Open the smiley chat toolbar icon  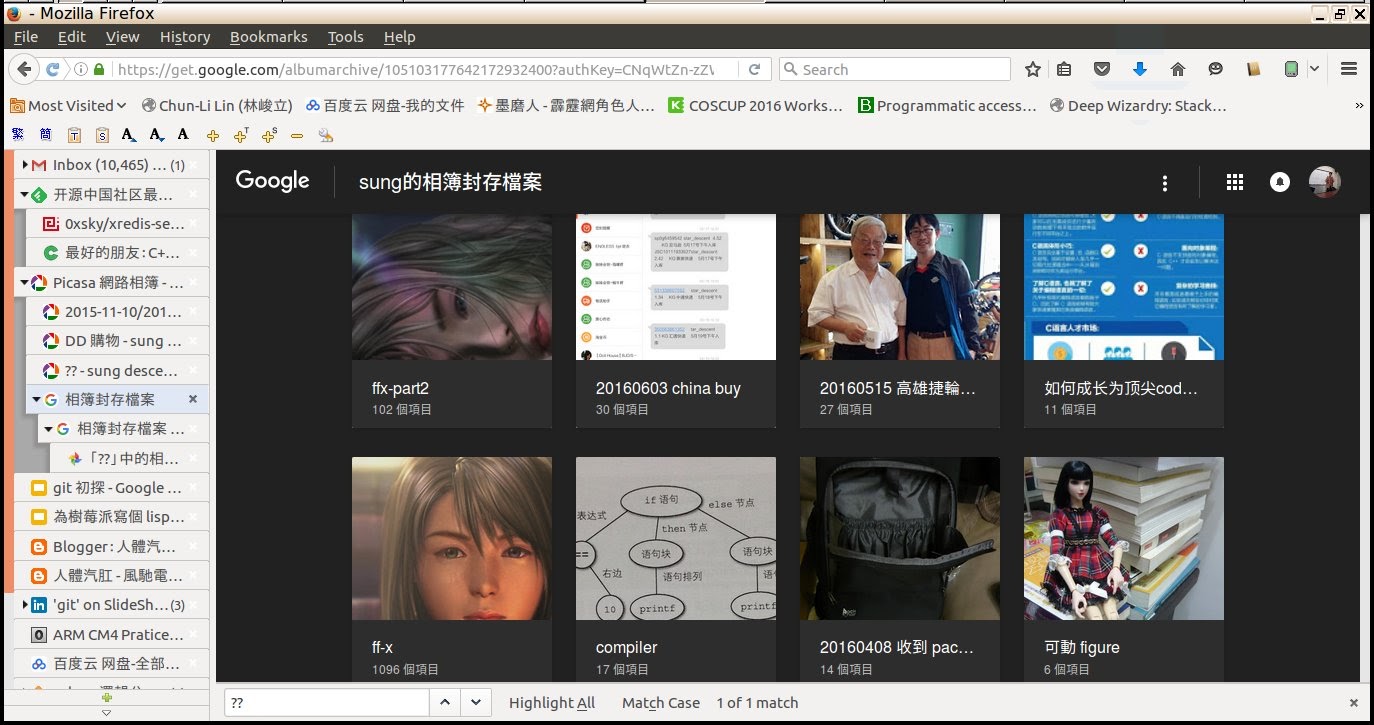(x=1215, y=70)
